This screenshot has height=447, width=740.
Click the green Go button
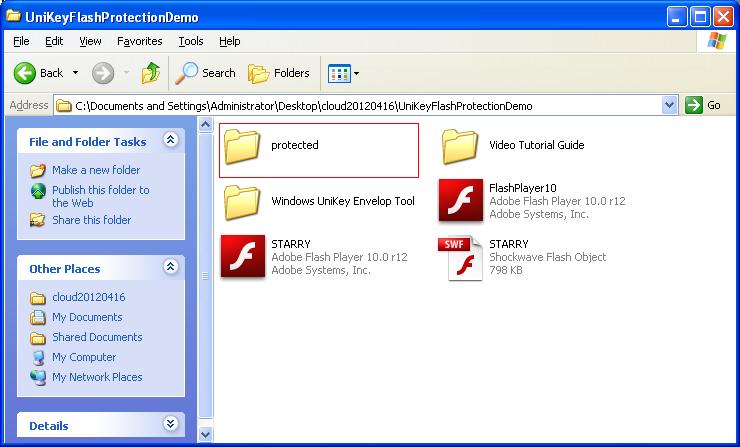(x=703, y=105)
